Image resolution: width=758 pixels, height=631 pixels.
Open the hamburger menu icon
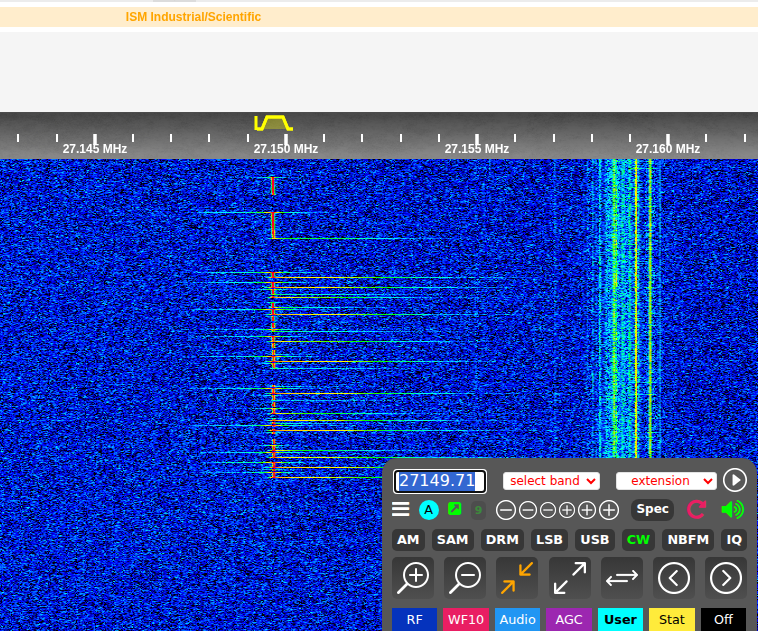click(x=401, y=509)
